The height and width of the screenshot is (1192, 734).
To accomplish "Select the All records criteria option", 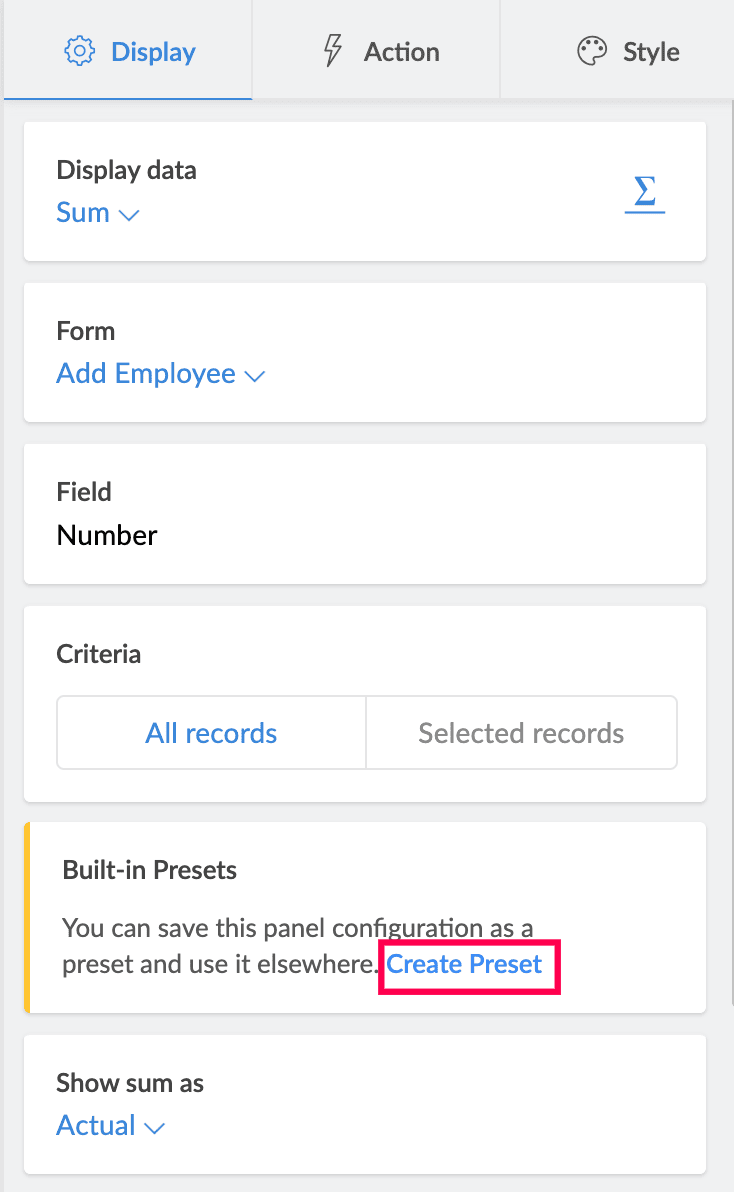I will coord(211,733).
